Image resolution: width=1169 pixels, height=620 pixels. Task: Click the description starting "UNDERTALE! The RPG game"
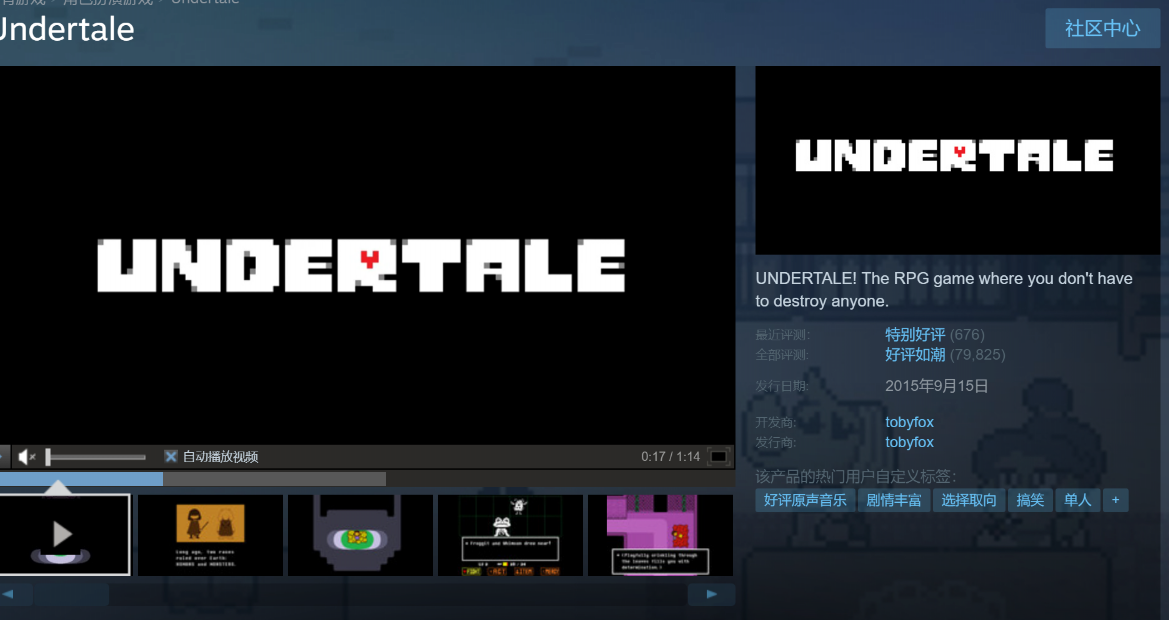pyautogui.click(x=944, y=289)
